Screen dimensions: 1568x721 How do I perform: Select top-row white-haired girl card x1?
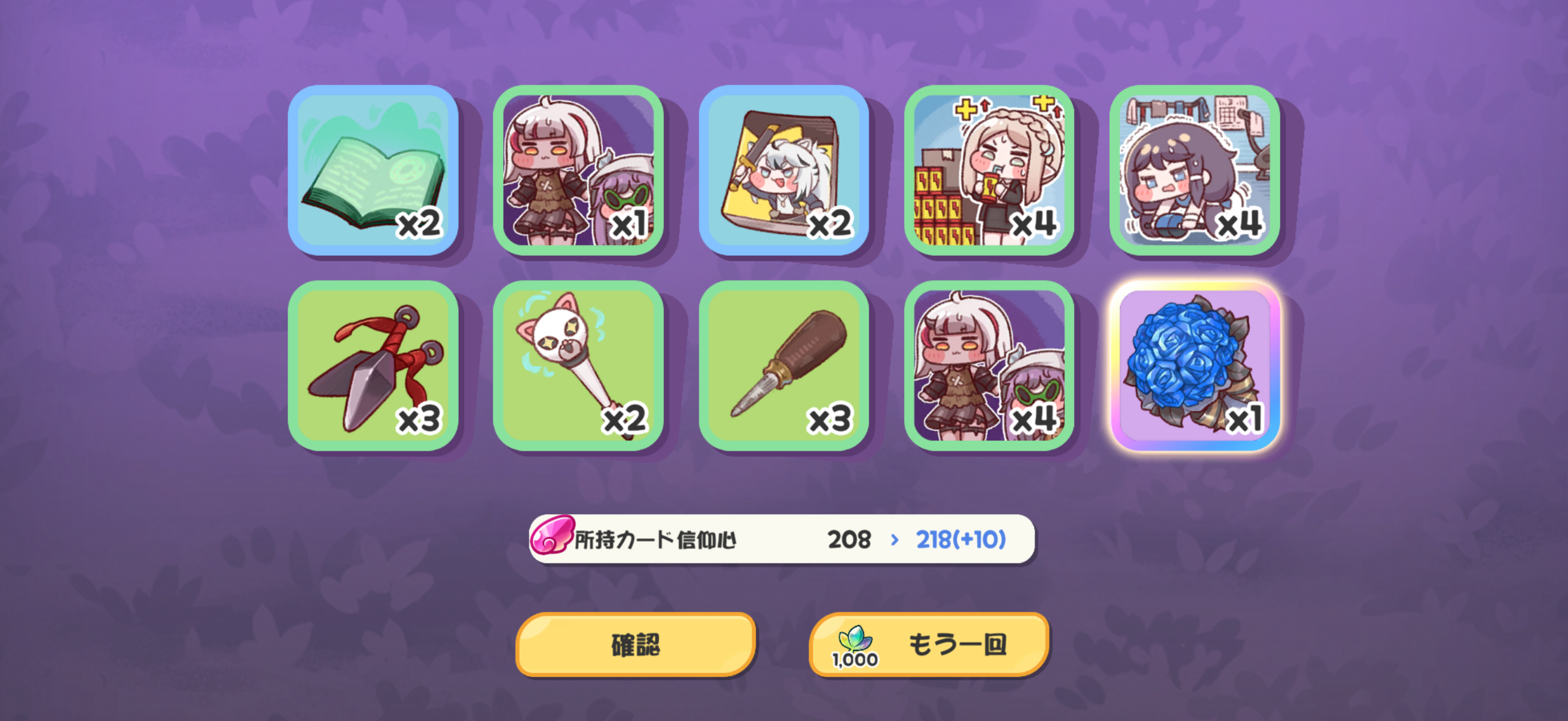pos(578,170)
